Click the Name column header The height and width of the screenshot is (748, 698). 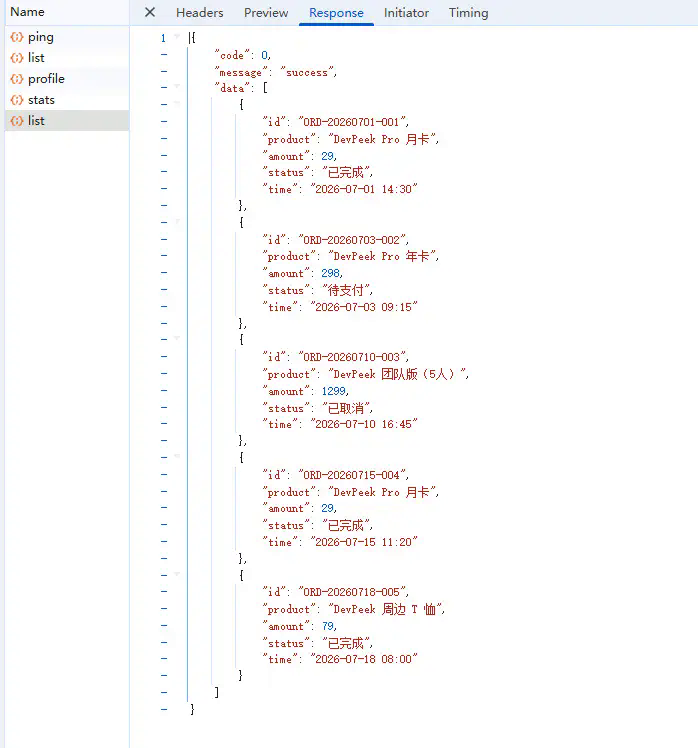click(27, 12)
